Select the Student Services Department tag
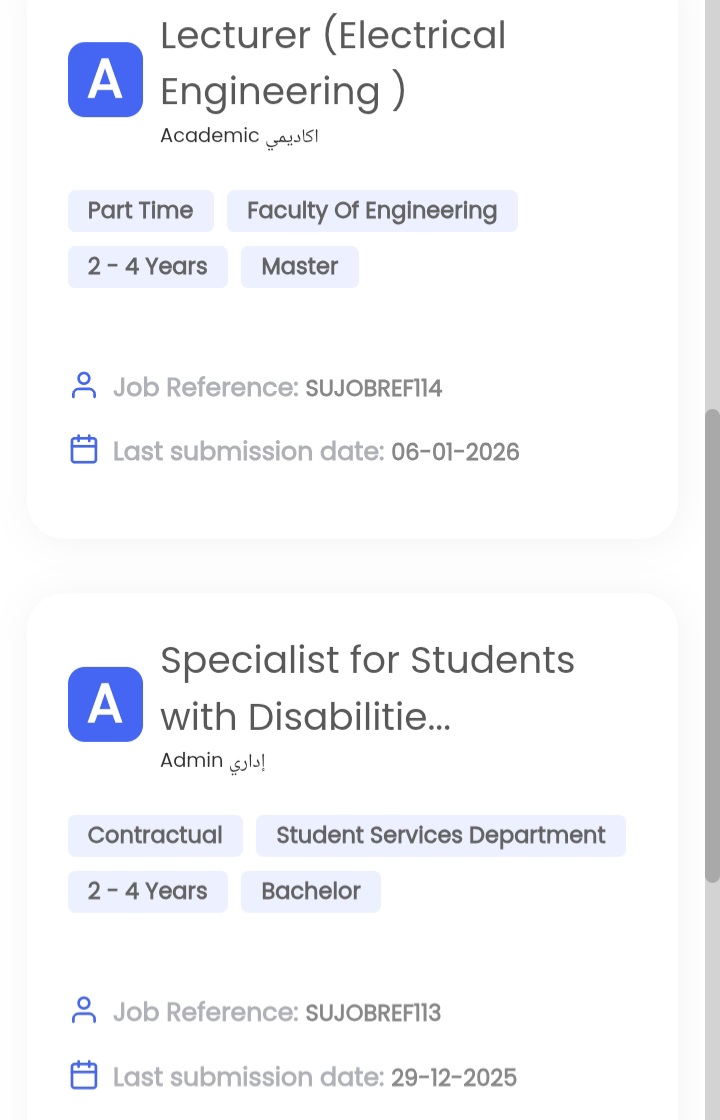 click(440, 836)
